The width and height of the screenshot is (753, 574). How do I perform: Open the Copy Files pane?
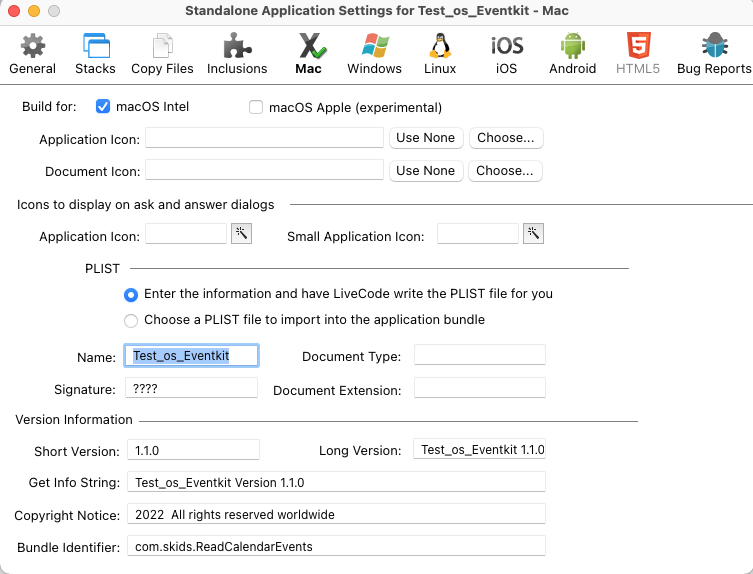point(162,53)
